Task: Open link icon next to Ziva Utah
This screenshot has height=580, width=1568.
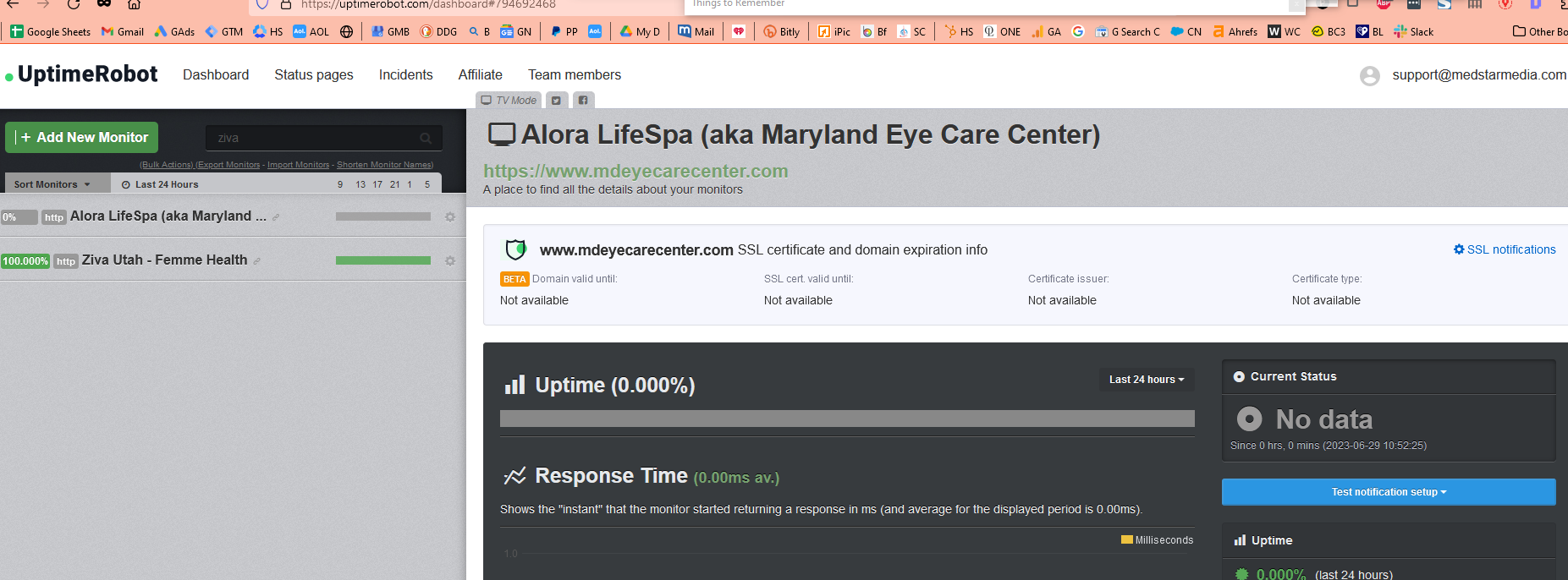Action: [x=256, y=261]
